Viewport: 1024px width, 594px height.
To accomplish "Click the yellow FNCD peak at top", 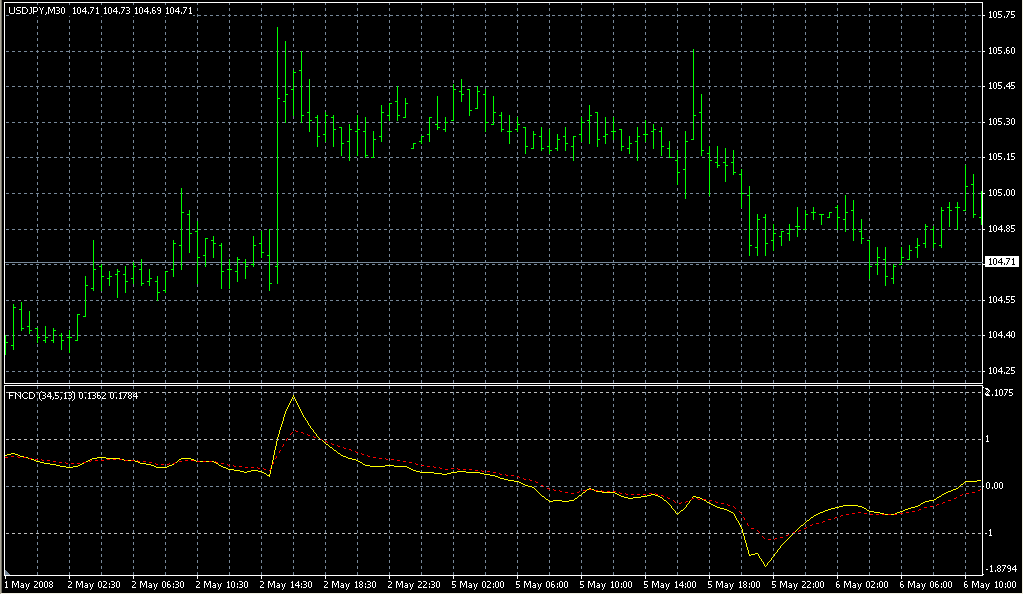I will coord(293,396).
